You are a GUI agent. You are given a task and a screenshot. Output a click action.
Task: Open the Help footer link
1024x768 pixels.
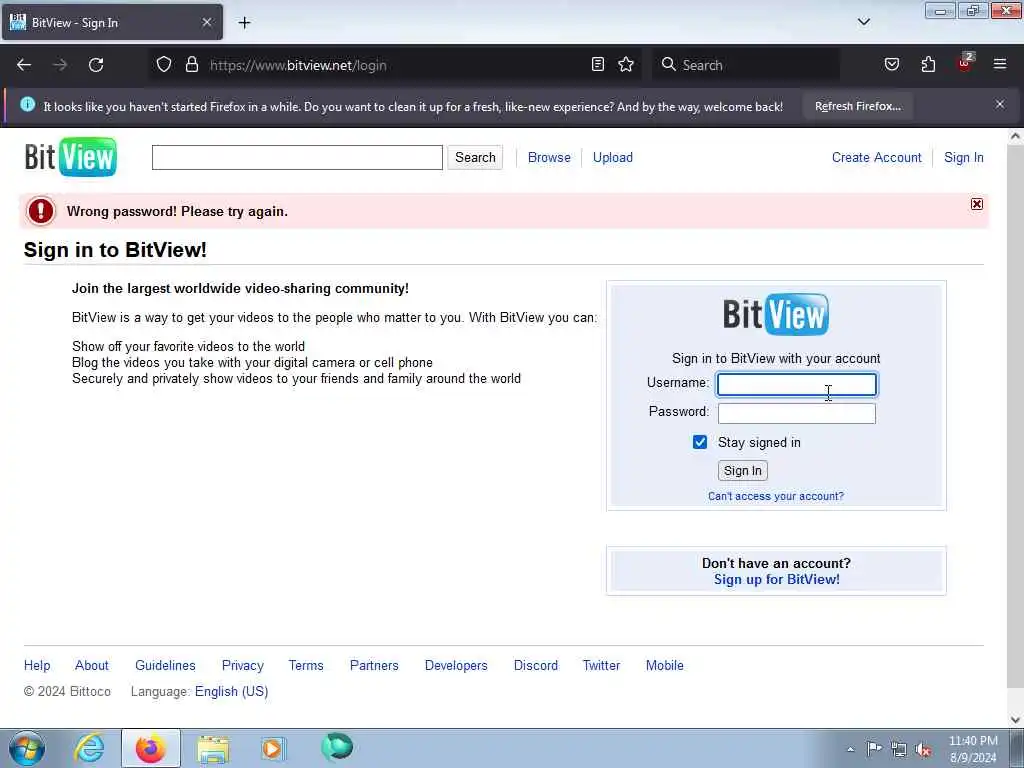coord(37,665)
